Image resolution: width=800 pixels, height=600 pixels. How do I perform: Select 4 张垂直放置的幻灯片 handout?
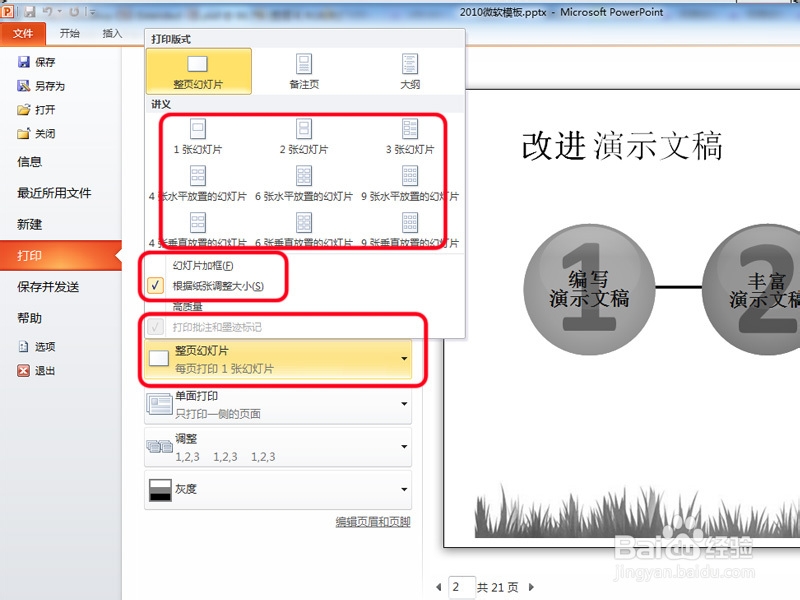point(197,223)
